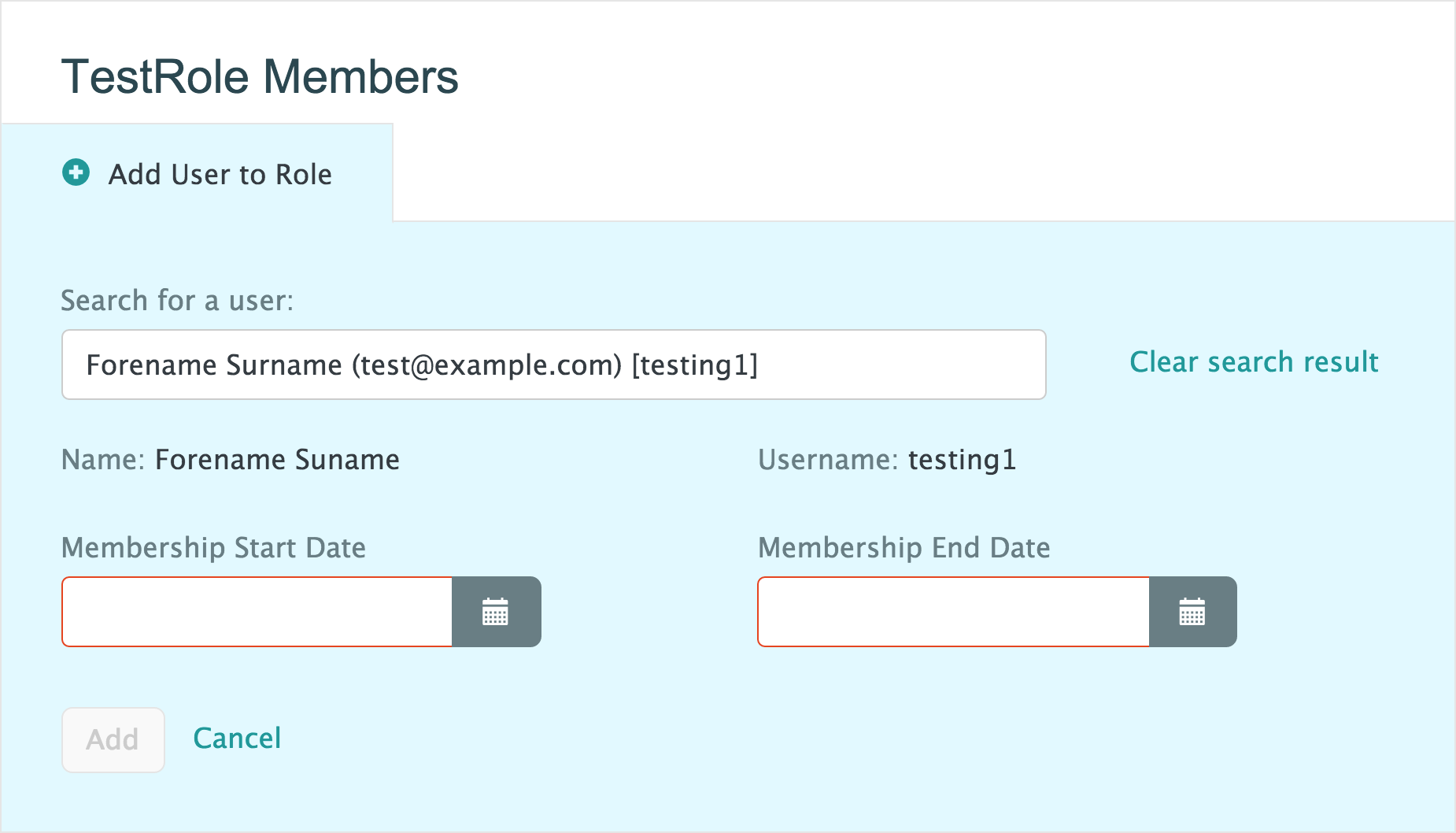
Task: Click the TestRole Members page heading
Action: (x=260, y=77)
